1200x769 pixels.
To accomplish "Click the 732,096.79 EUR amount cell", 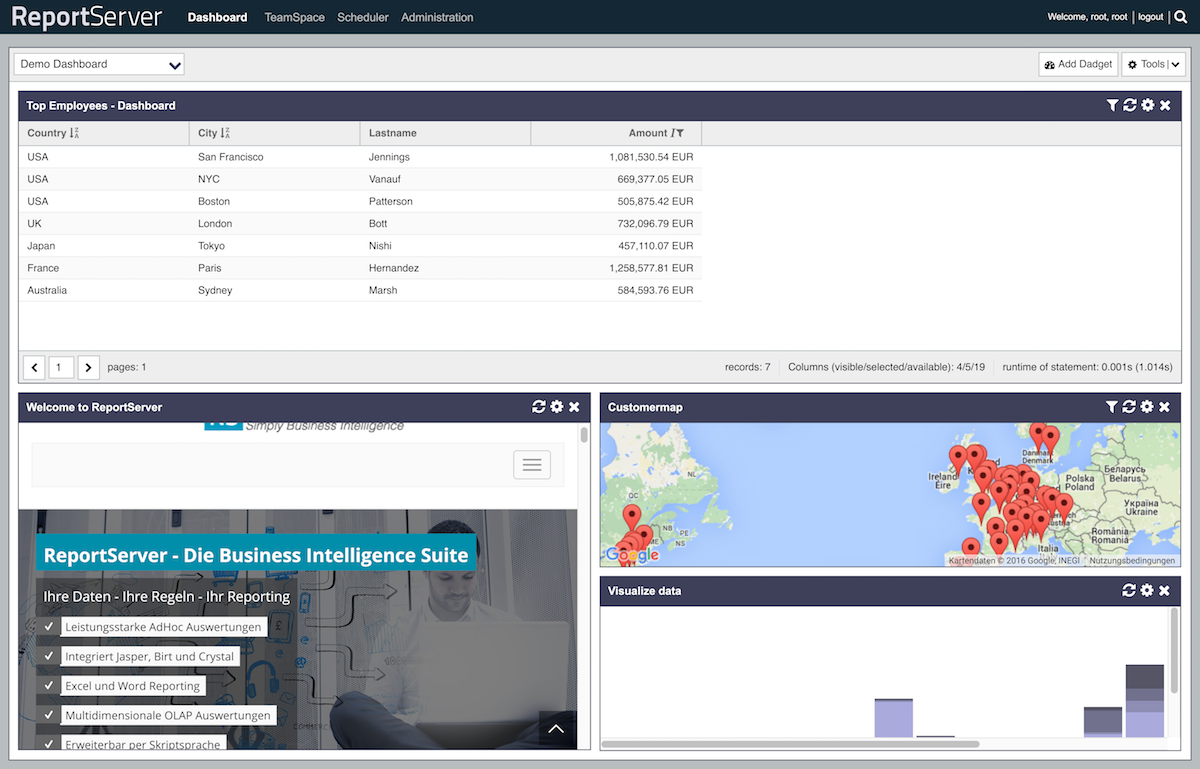I will click(616, 224).
